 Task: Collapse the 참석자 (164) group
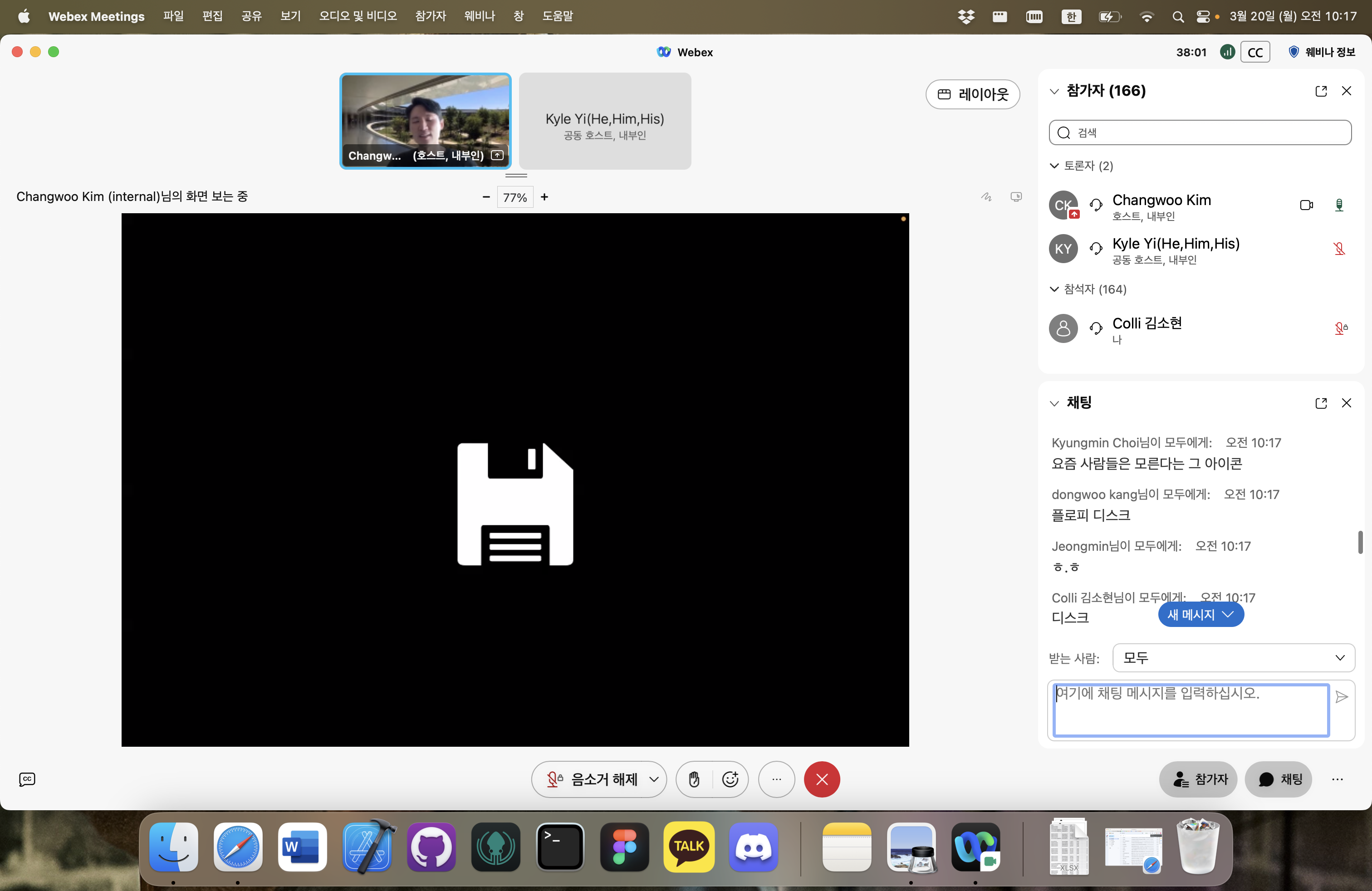click(1054, 289)
